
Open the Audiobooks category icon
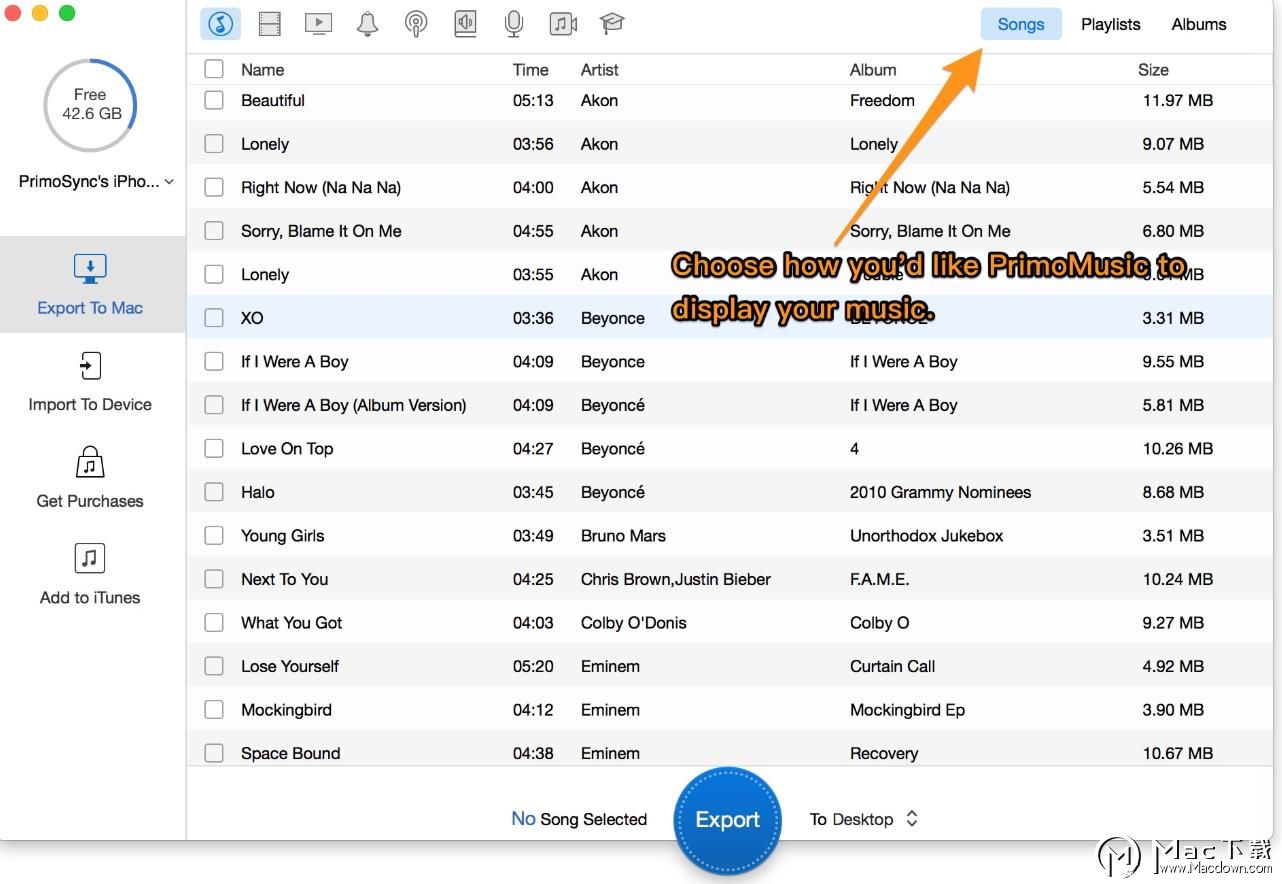[465, 24]
